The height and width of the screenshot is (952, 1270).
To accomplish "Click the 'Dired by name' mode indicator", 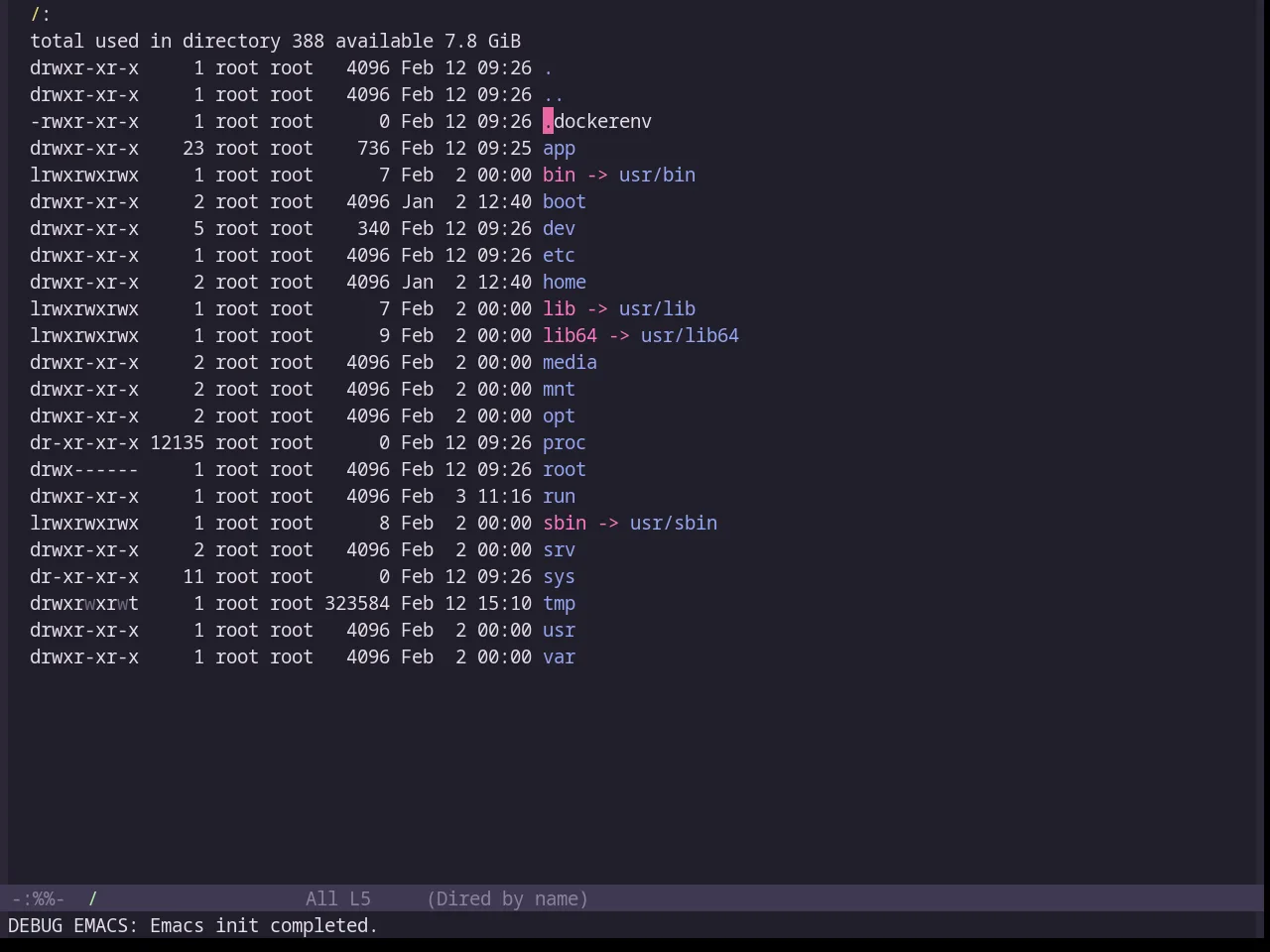I will pos(507,898).
